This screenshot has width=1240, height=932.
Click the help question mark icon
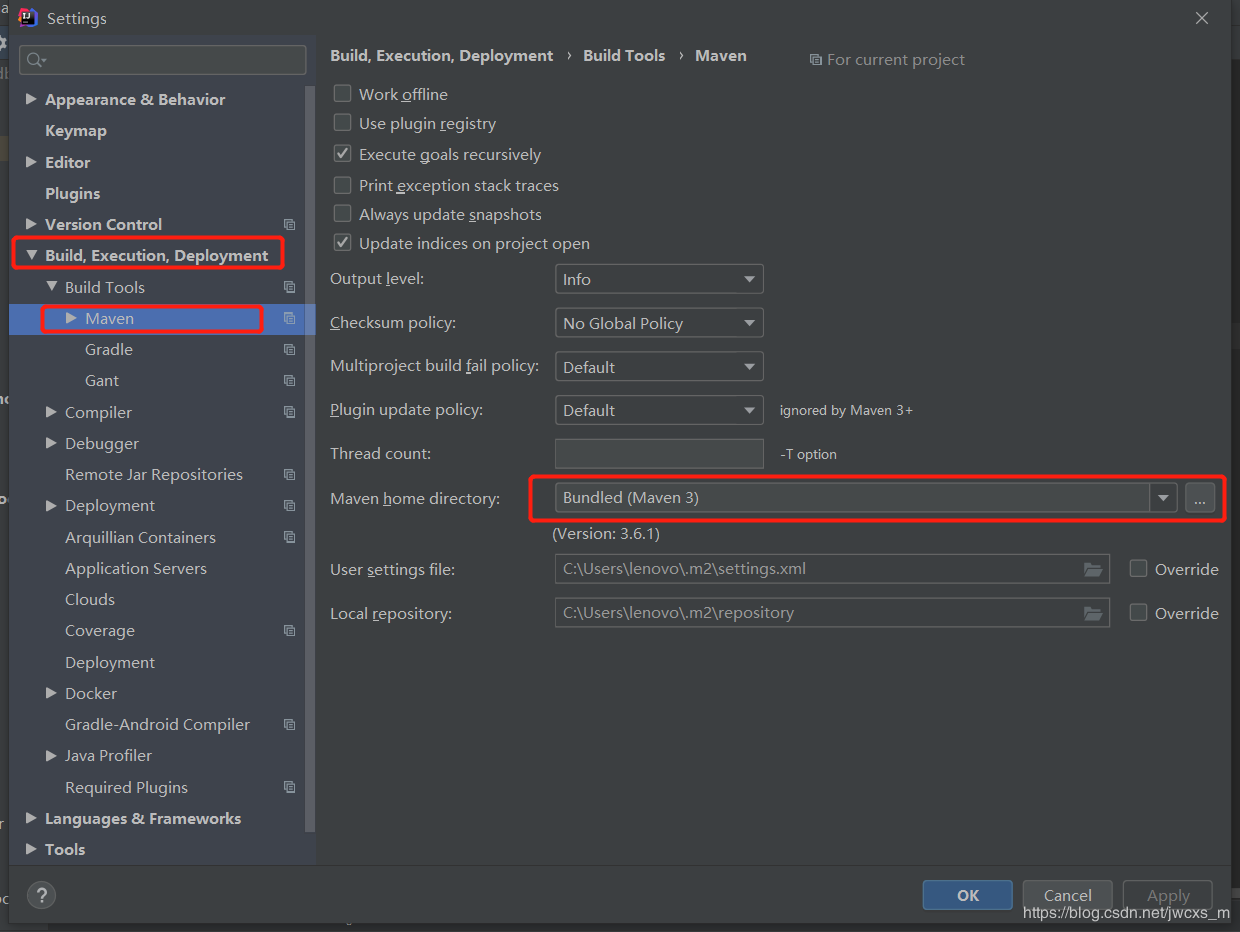tap(42, 895)
